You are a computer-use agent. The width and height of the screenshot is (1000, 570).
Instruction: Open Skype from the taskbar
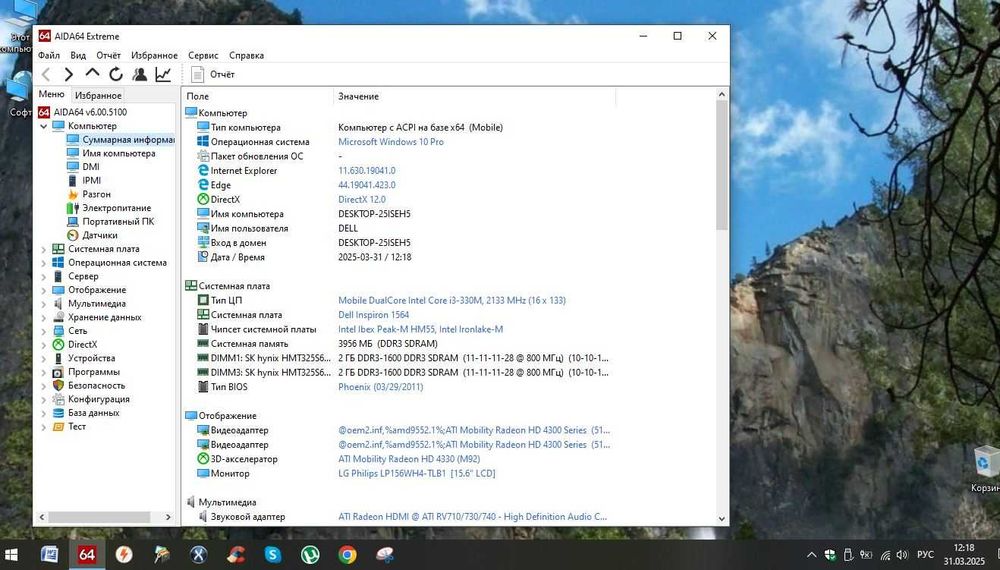273,555
